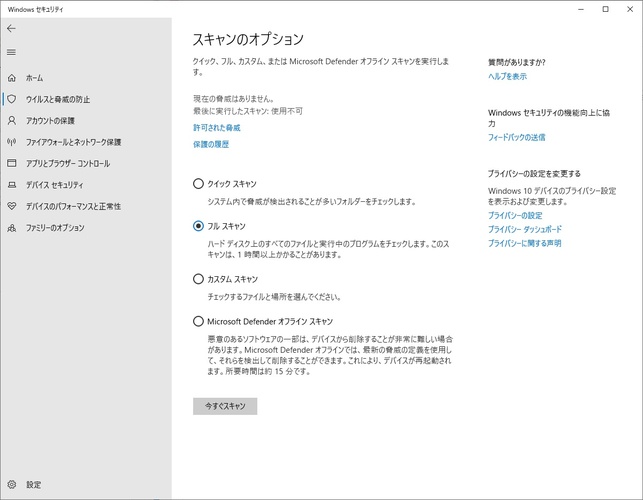Open the 保護の履歴 link
The image size is (643, 500).
point(211,144)
